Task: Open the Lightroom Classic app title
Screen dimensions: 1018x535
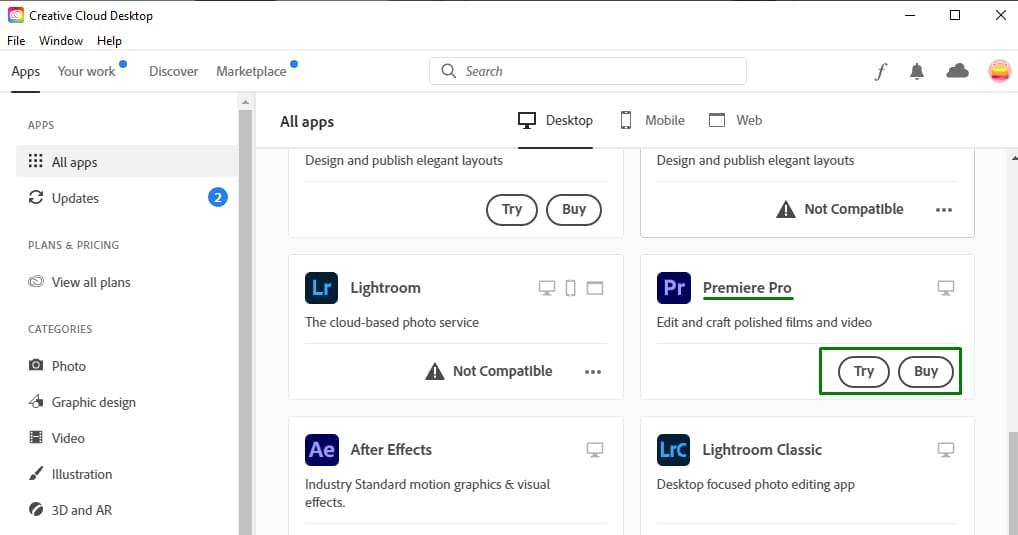Action: pyautogui.click(x=762, y=449)
